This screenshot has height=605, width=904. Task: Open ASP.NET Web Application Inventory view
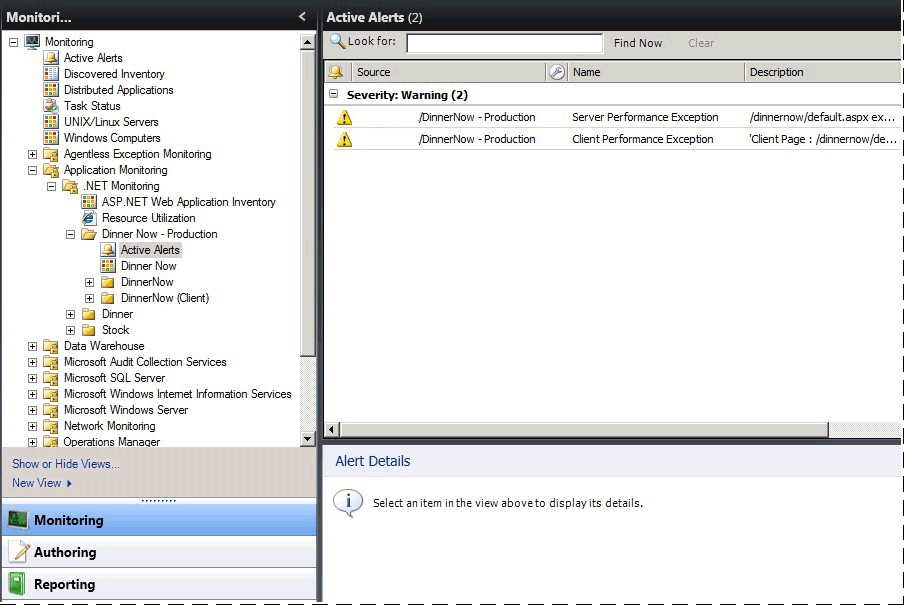click(x=187, y=202)
